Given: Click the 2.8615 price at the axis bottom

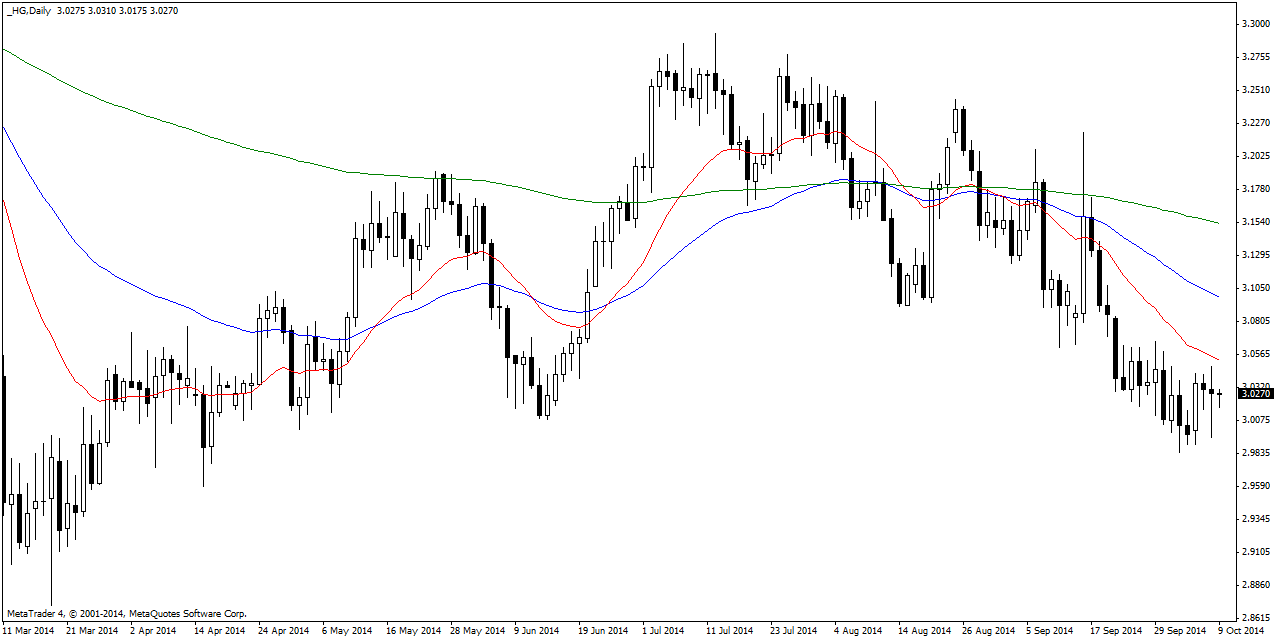Looking at the screenshot, I should (1255, 618).
